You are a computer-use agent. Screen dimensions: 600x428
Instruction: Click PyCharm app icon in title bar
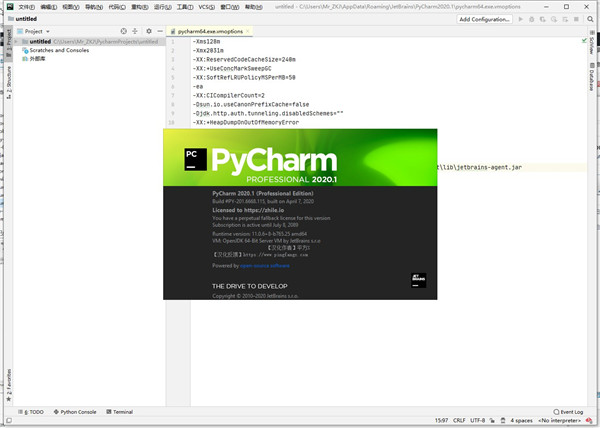10,7
